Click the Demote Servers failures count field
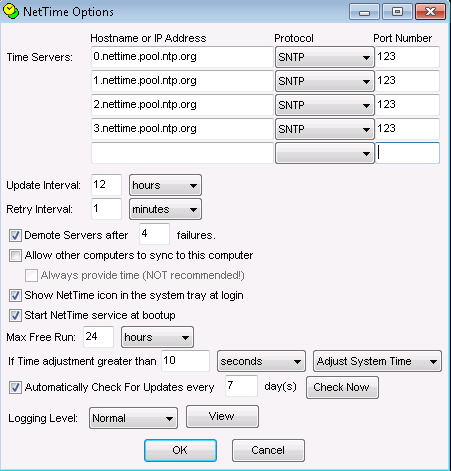Screen dimensions: 451x471 154,234
